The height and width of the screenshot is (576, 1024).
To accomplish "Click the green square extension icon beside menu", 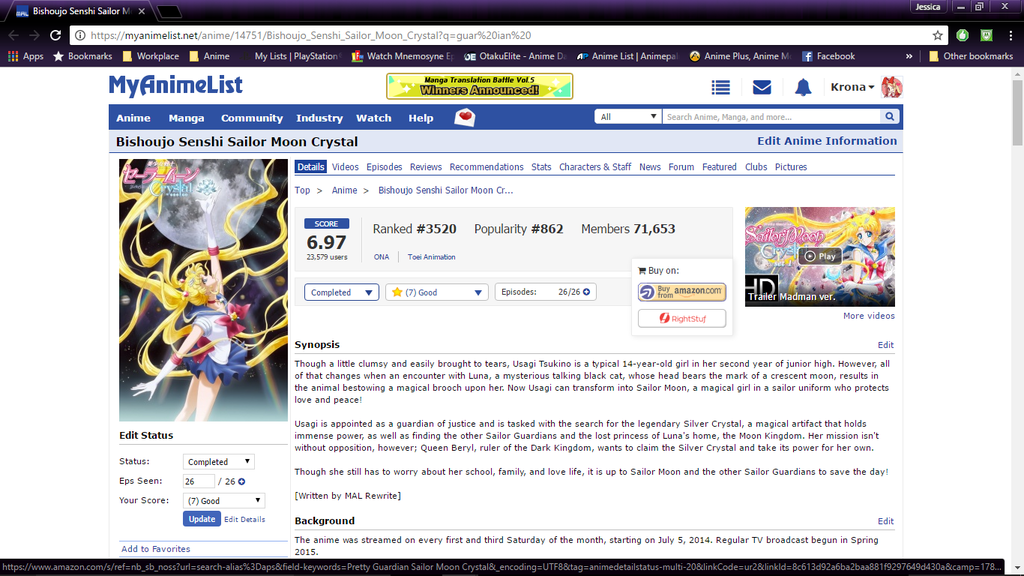I will tap(986, 35).
